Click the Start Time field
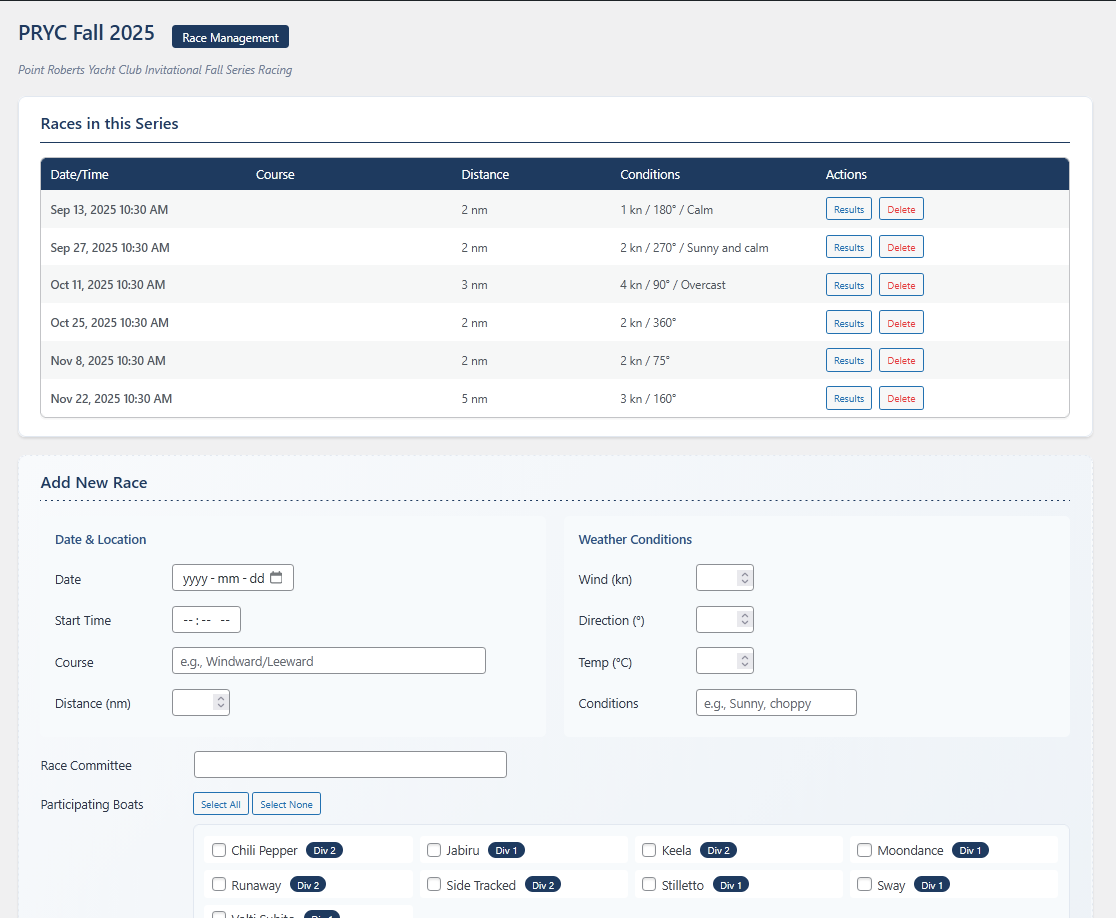Screen dimensions: 1116x918 (x=206, y=620)
